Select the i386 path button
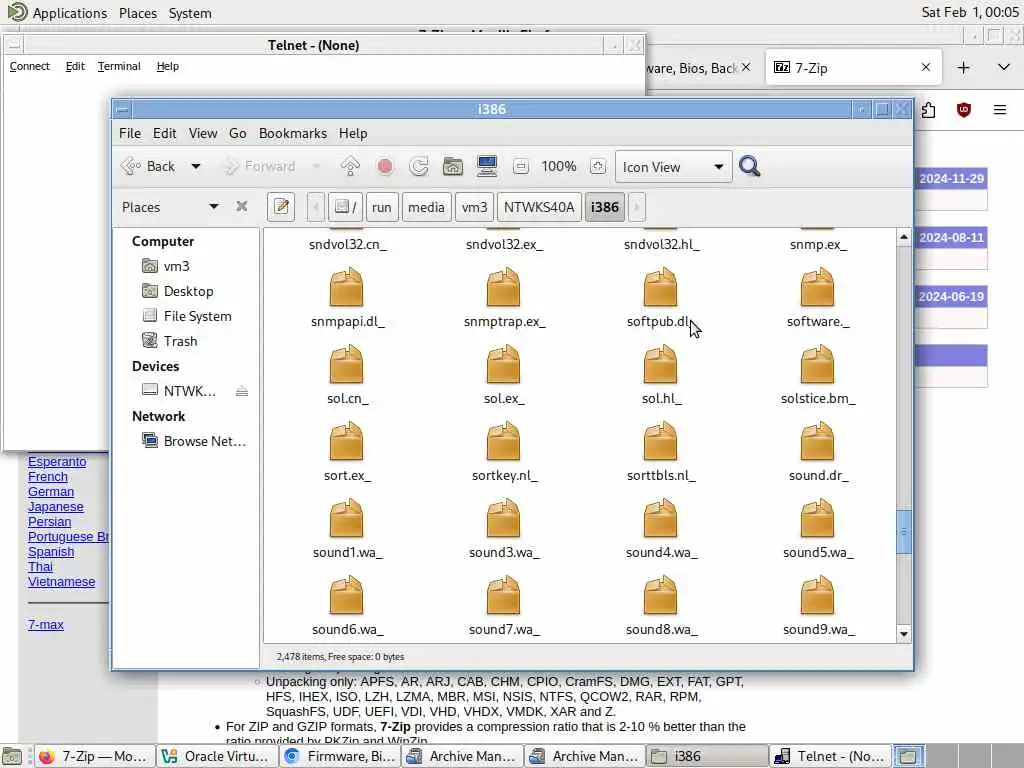1024x768 pixels. (605, 207)
